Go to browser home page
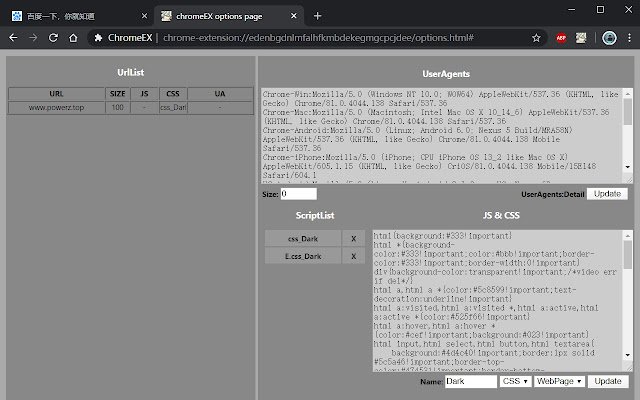This screenshot has width=640, height=400. point(73,38)
